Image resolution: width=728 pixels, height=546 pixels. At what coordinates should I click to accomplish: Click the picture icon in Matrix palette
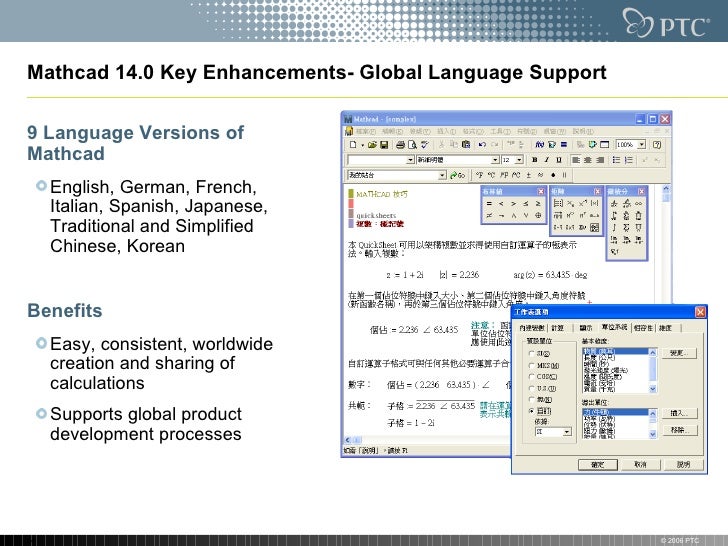pyautogui.click(x=595, y=228)
